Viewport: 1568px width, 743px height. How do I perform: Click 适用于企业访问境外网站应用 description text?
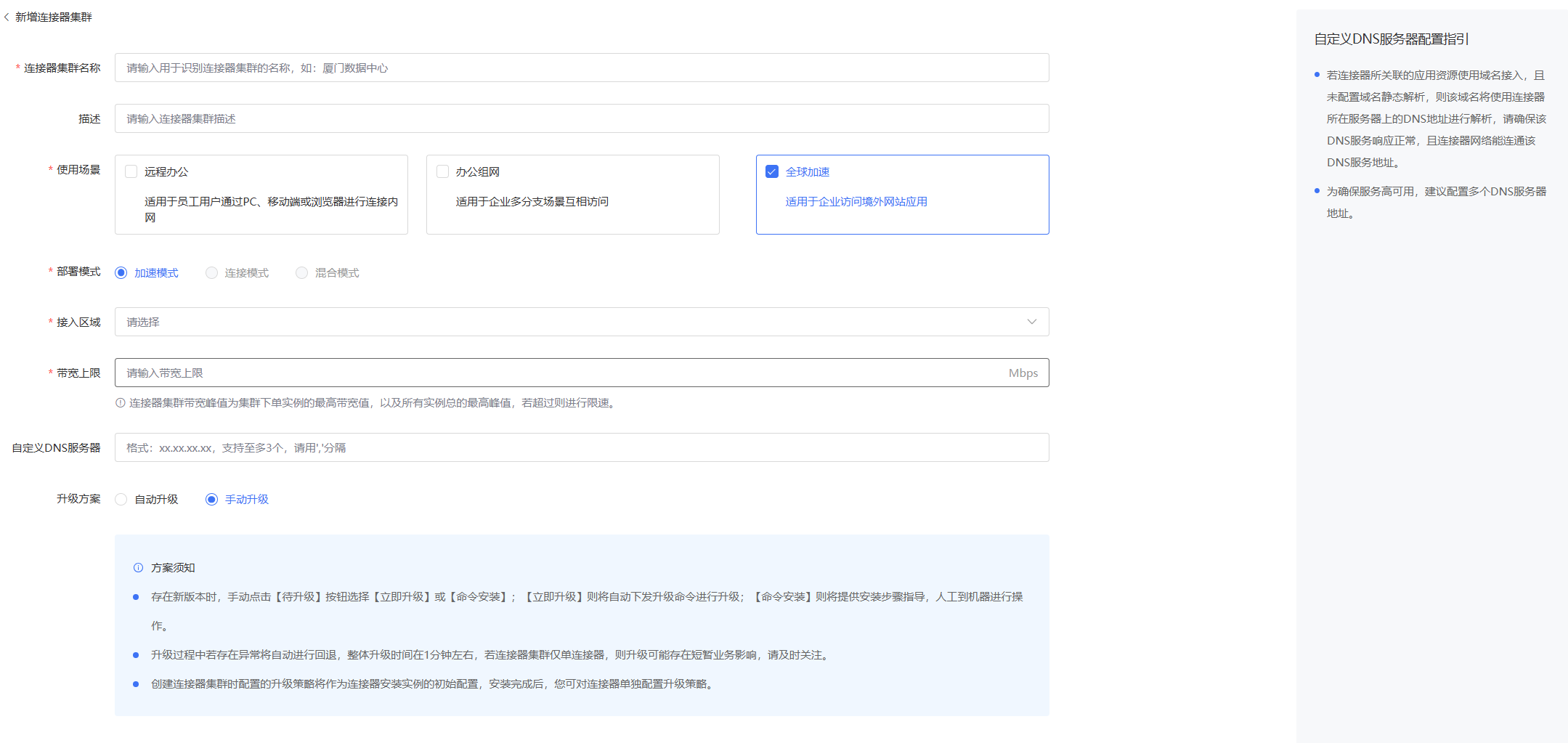856,202
